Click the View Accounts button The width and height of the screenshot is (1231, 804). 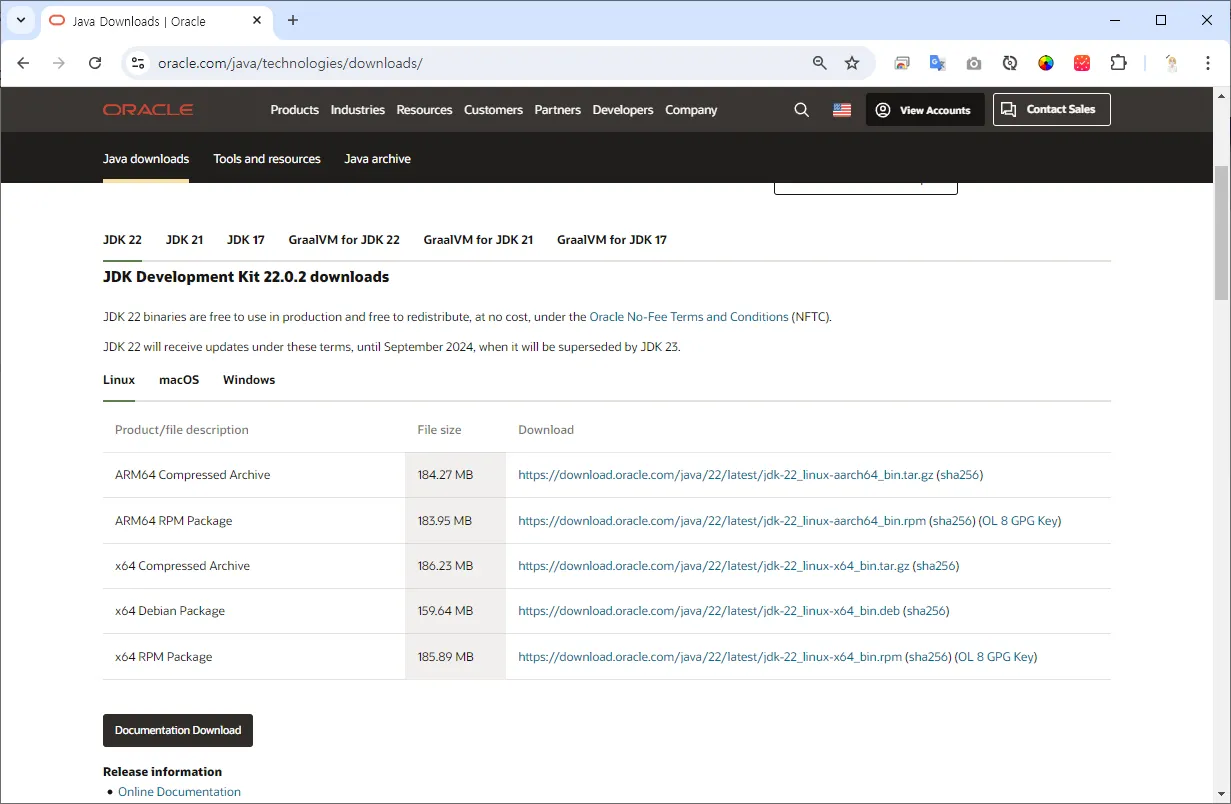(x=925, y=110)
